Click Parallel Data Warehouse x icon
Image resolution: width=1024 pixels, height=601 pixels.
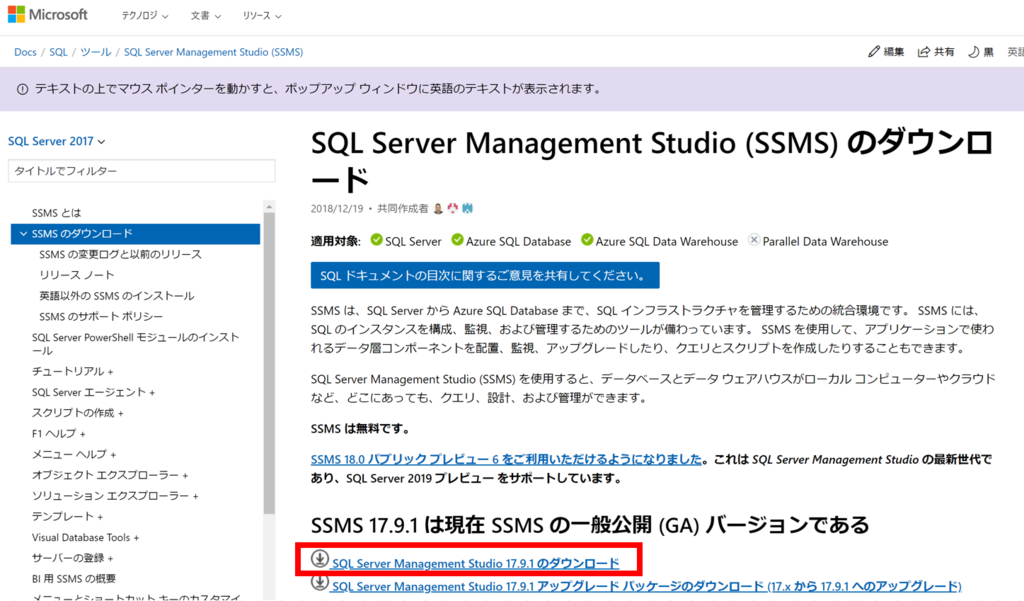coord(754,240)
